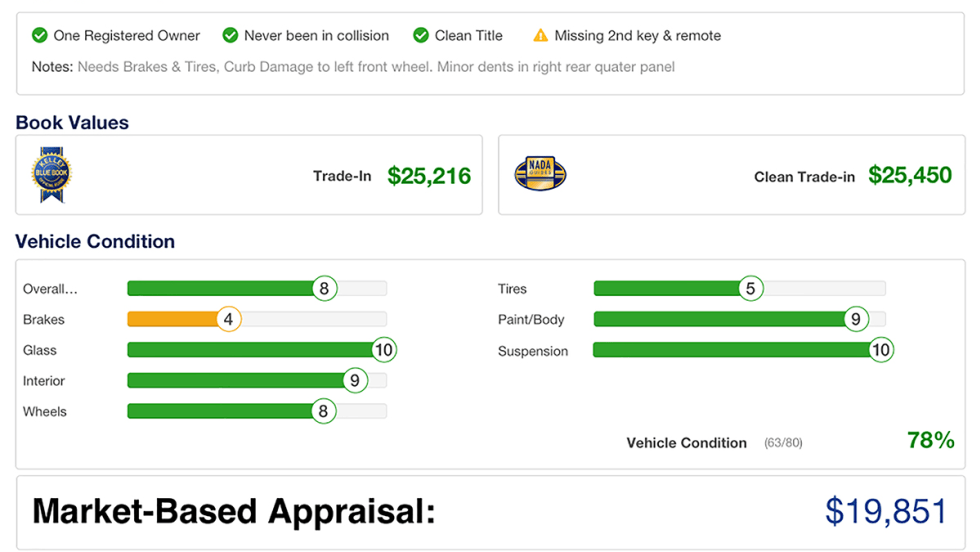
Task: Click the Clean Trade-in value $25,450
Action: tap(910, 176)
